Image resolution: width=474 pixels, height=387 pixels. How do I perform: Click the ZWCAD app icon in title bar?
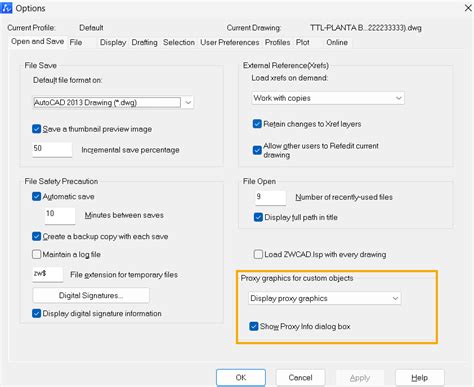click(x=6, y=8)
